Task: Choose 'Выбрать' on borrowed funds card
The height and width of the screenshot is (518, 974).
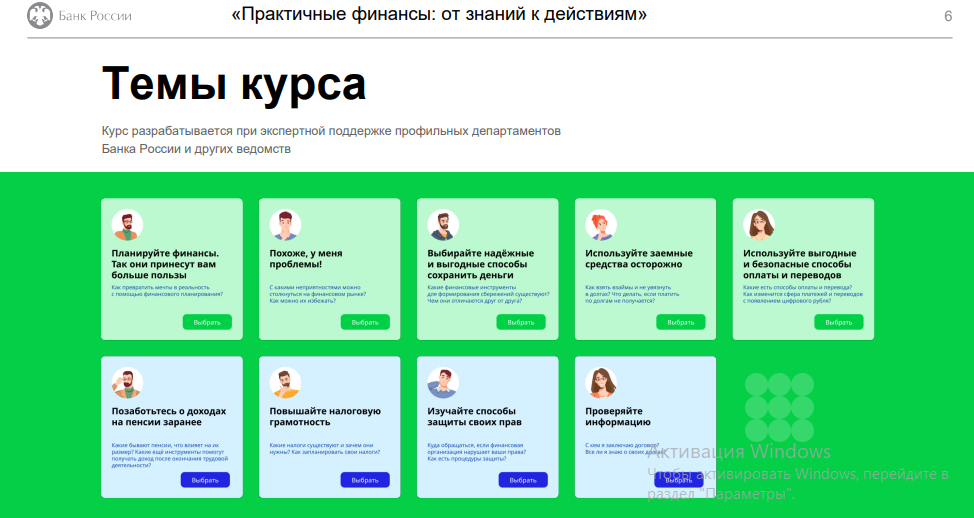Action: tap(680, 322)
